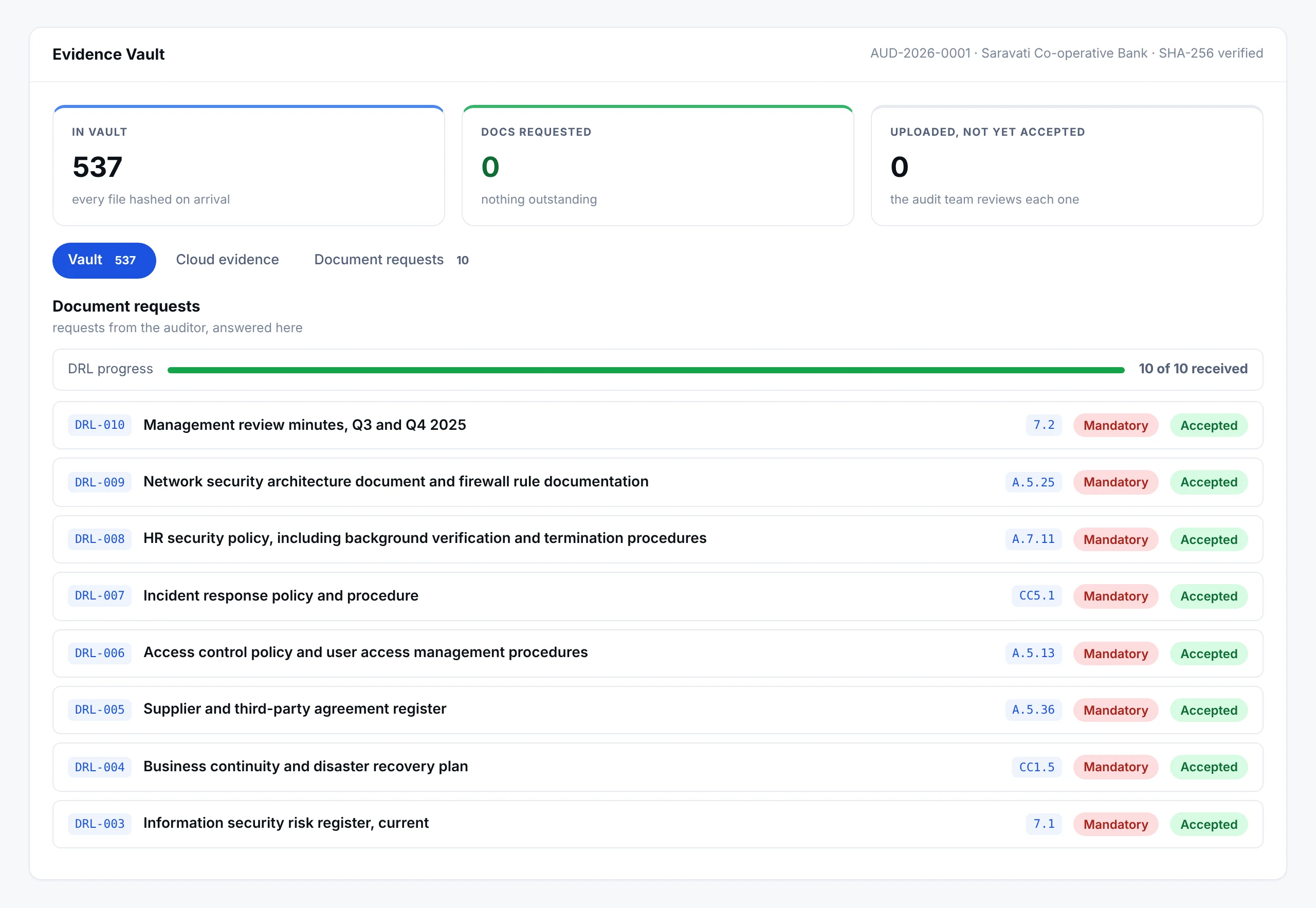Click the AUD-2026-0001 audit header text
The image size is (1316, 908).
(x=1066, y=53)
